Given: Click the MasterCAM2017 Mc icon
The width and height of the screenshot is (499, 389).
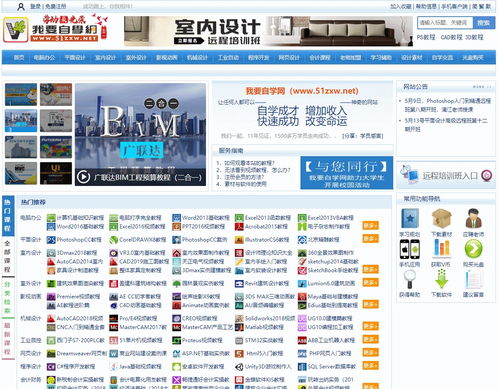Looking at the screenshot, I should [x=114, y=327].
